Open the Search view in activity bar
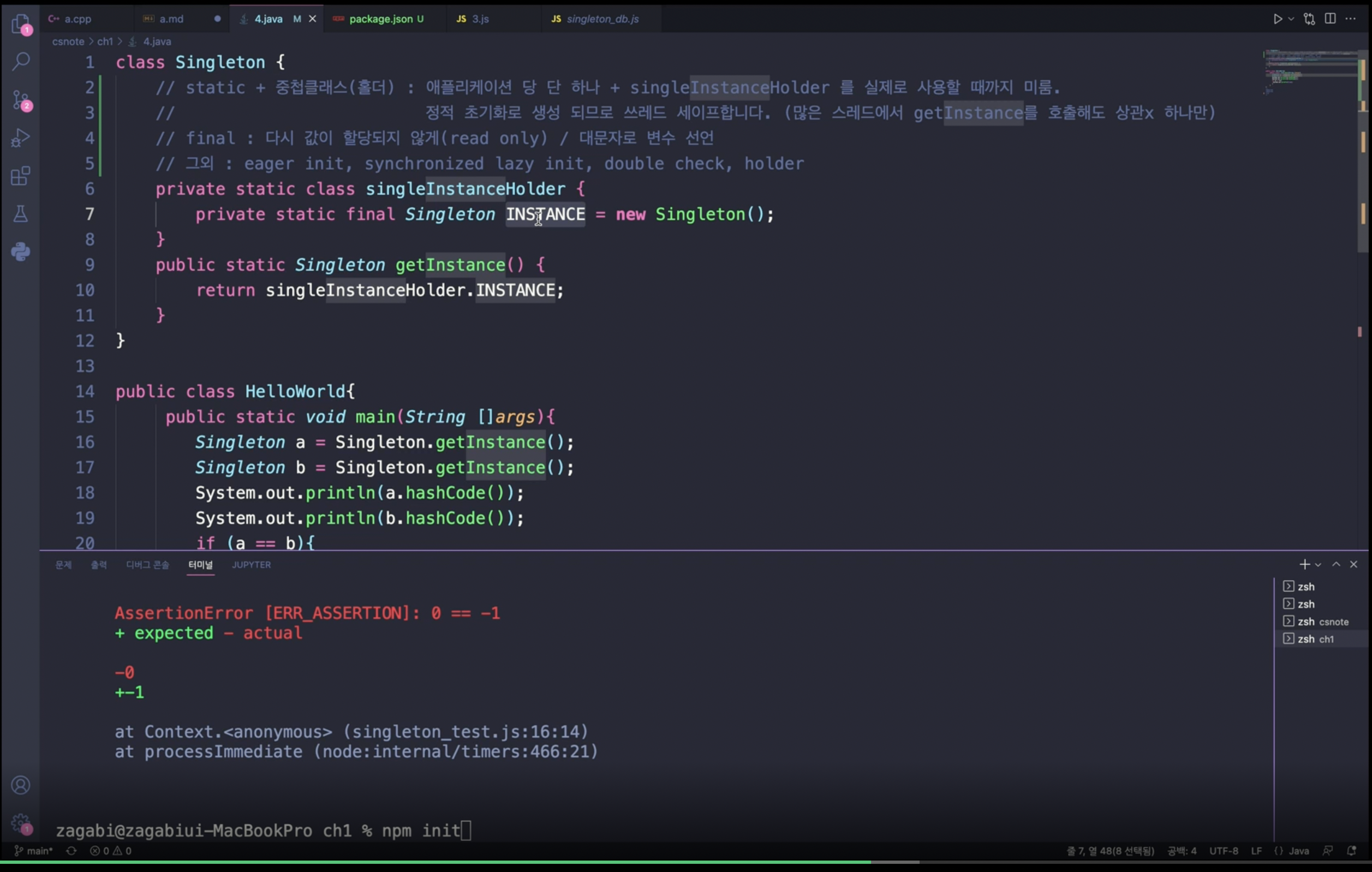This screenshot has width=1372, height=872. coord(21,61)
